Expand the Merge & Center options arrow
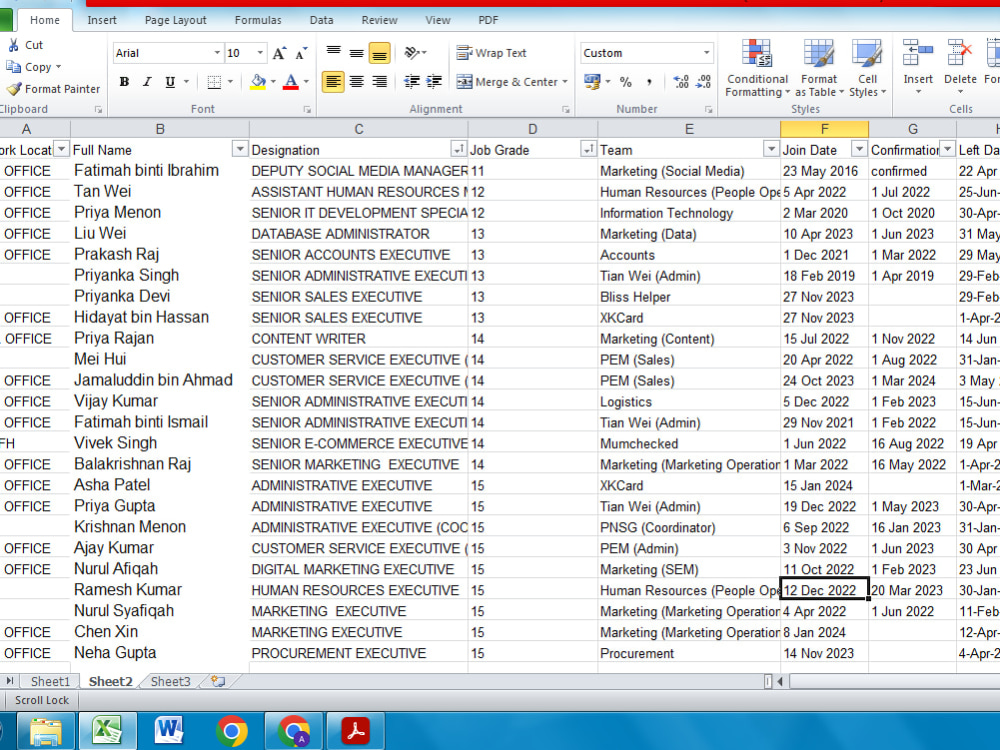 (565, 82)
